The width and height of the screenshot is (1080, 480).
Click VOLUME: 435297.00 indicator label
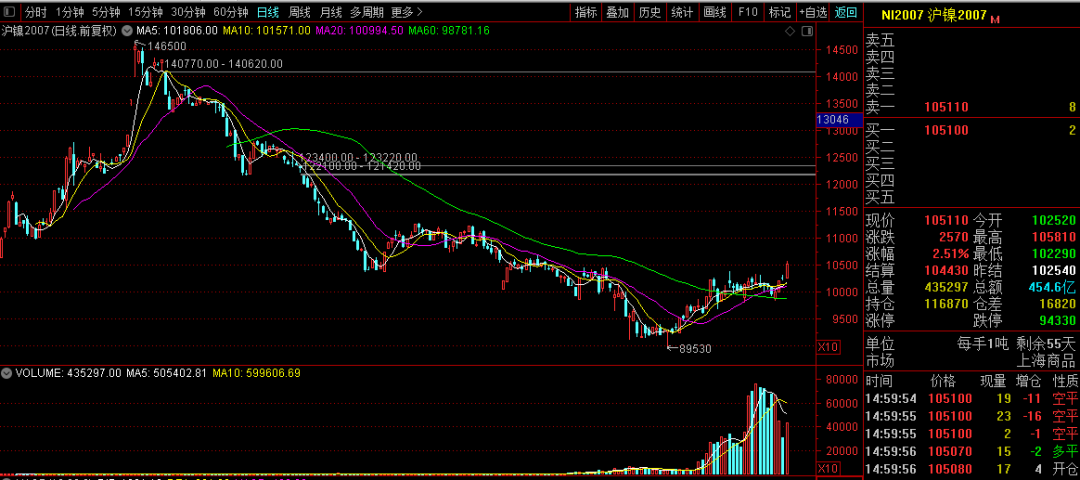[x=68, y=373]
